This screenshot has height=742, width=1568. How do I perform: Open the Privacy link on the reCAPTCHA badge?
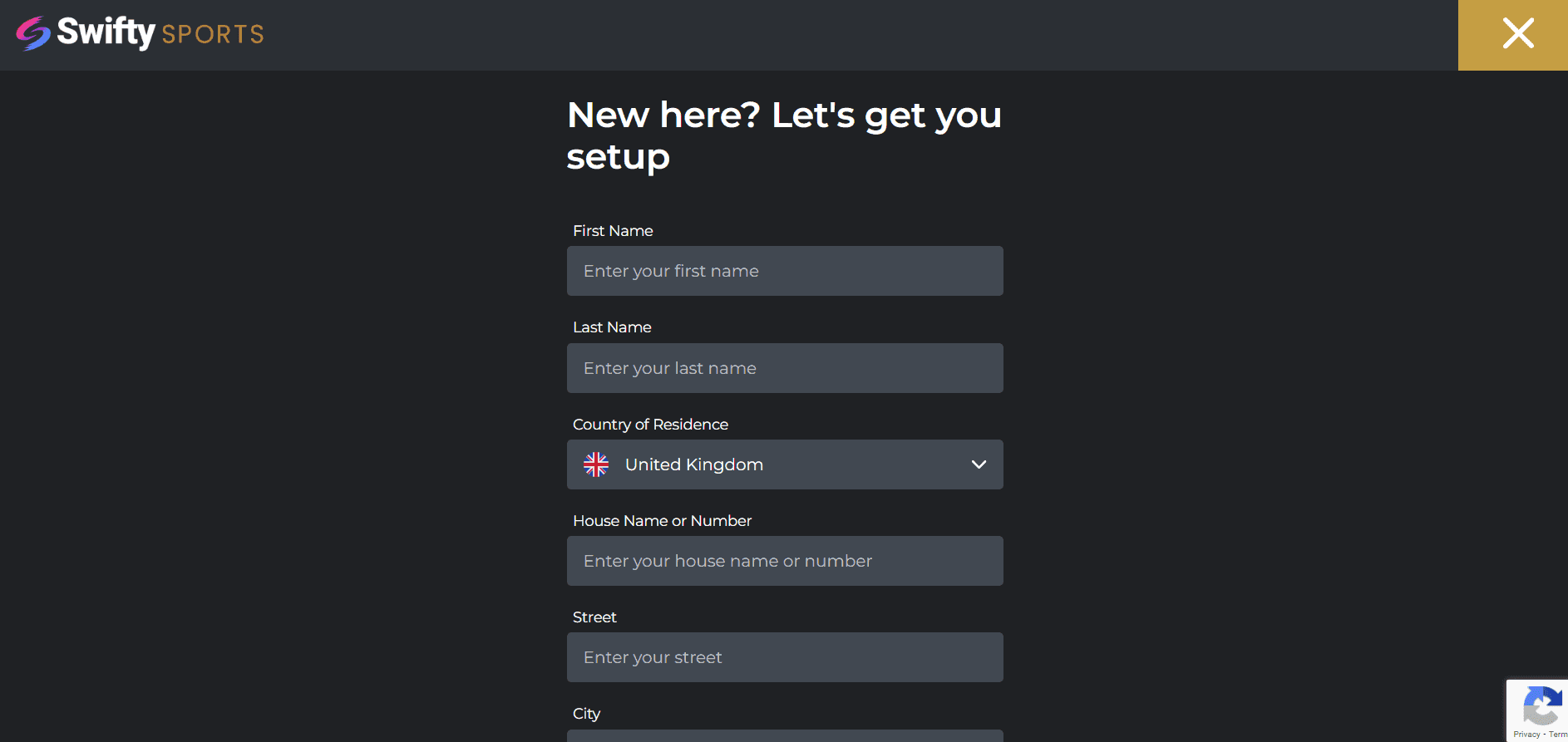click(1526, 734)
